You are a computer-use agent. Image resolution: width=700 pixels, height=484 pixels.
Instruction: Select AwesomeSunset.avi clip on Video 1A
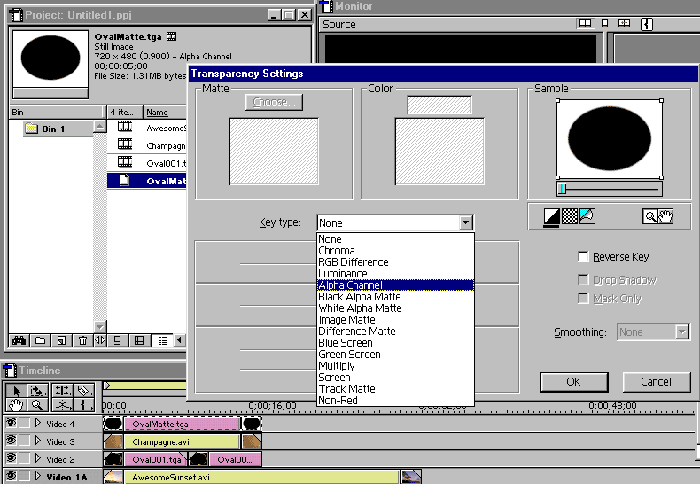261,477
